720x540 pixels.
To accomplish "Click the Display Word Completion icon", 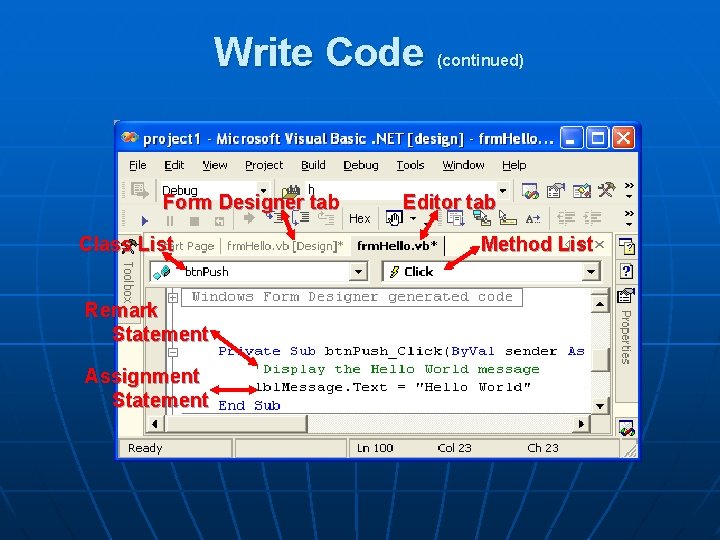I will [533, 219].
